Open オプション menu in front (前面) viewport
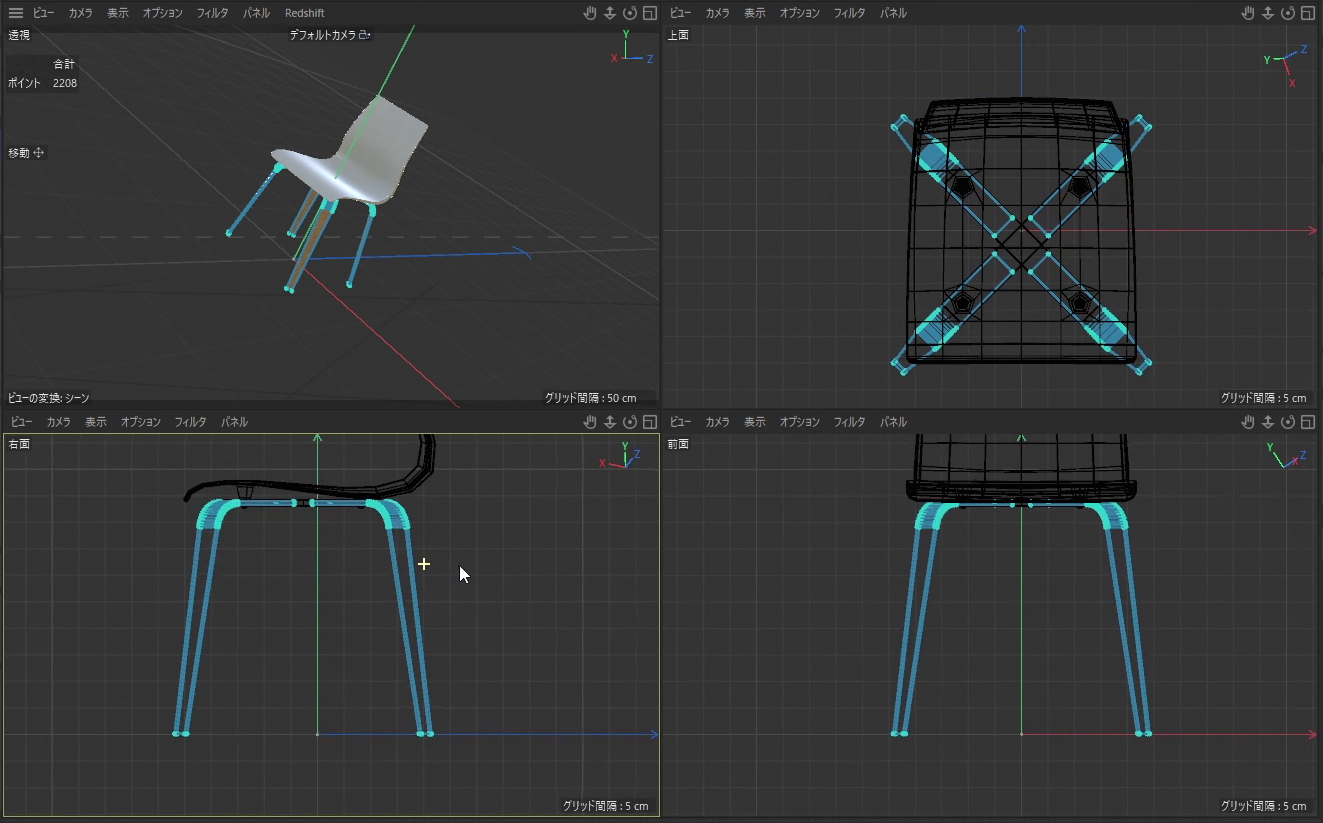The width and height of the screenshot is (1323, 823). pos(799,422)
